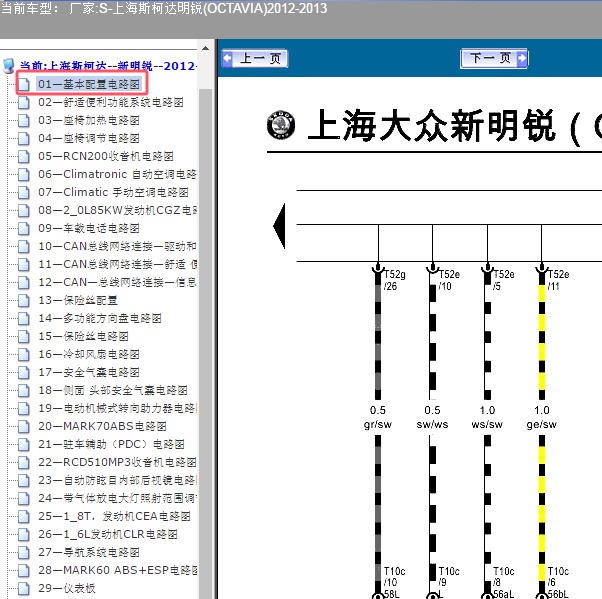
Task: Select the root node 当前:上海斯柯达--新明锐
Action: tap(108, 66)
